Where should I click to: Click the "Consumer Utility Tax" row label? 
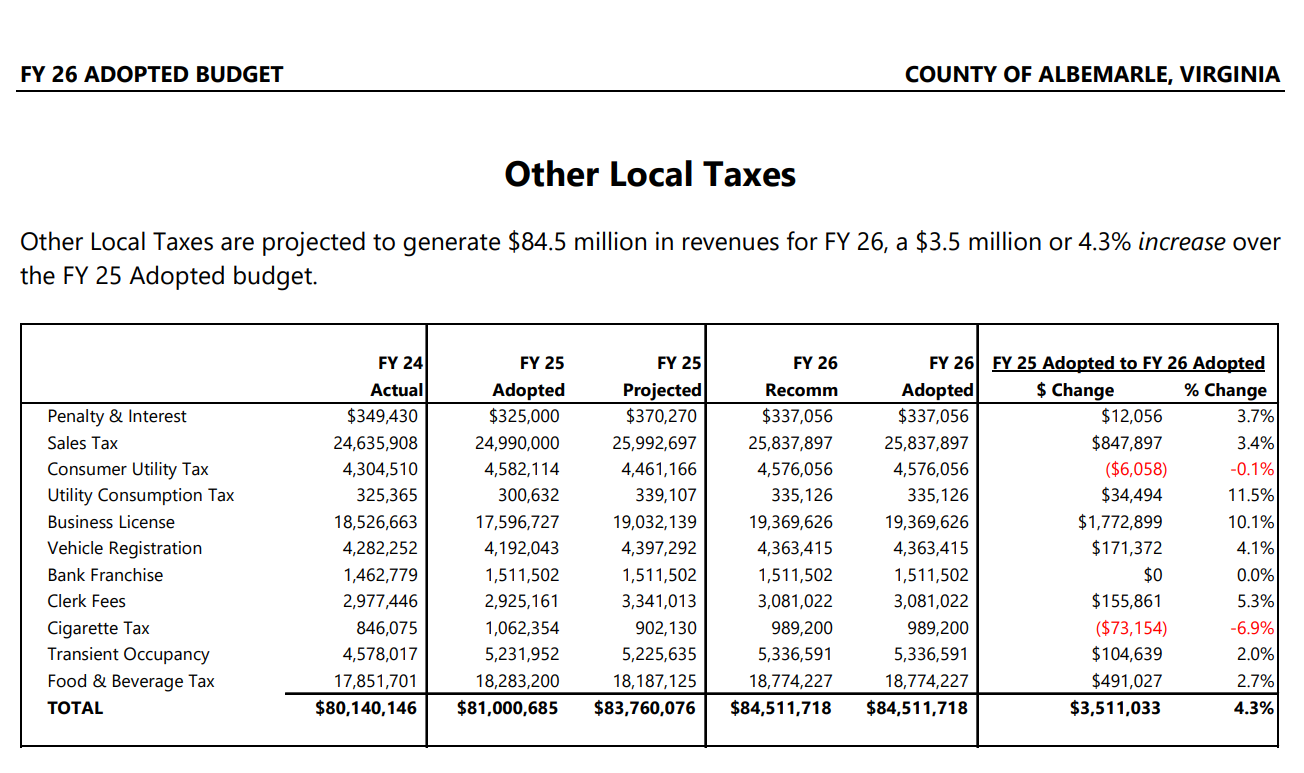[x=128, y=469]
